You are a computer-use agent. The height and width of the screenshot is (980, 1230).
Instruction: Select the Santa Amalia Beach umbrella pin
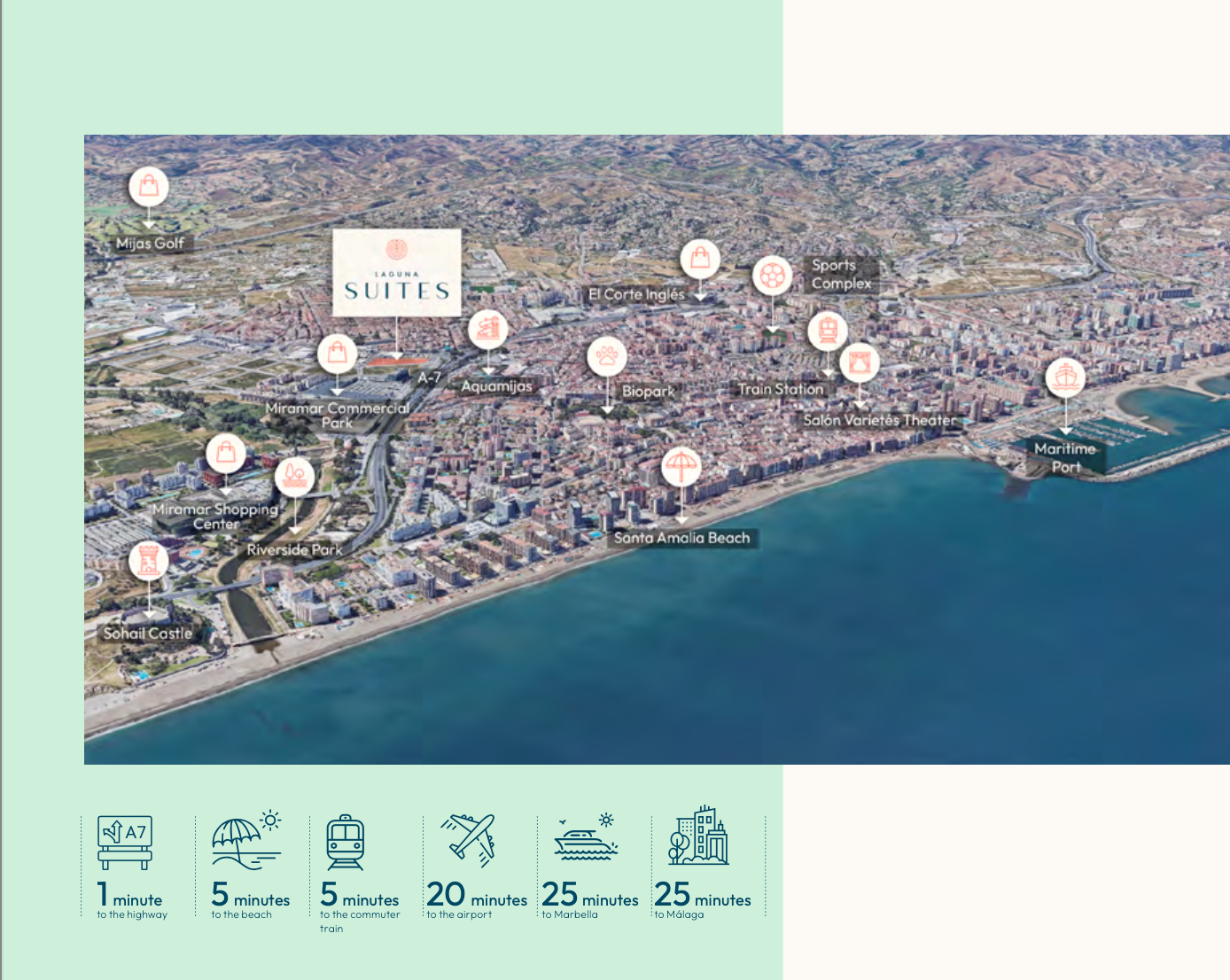[x=681, y=466]
